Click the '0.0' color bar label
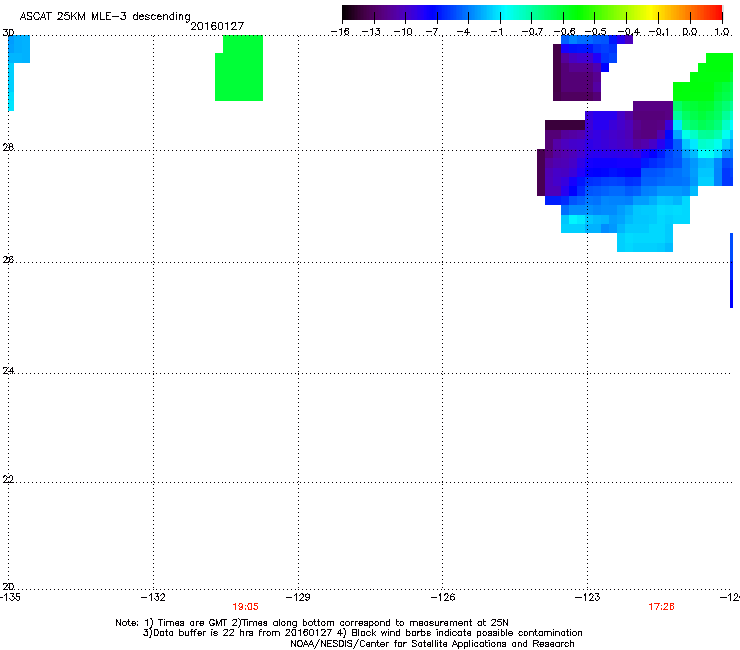This screenshot has width=740, height=650. (x=690, y=32)
